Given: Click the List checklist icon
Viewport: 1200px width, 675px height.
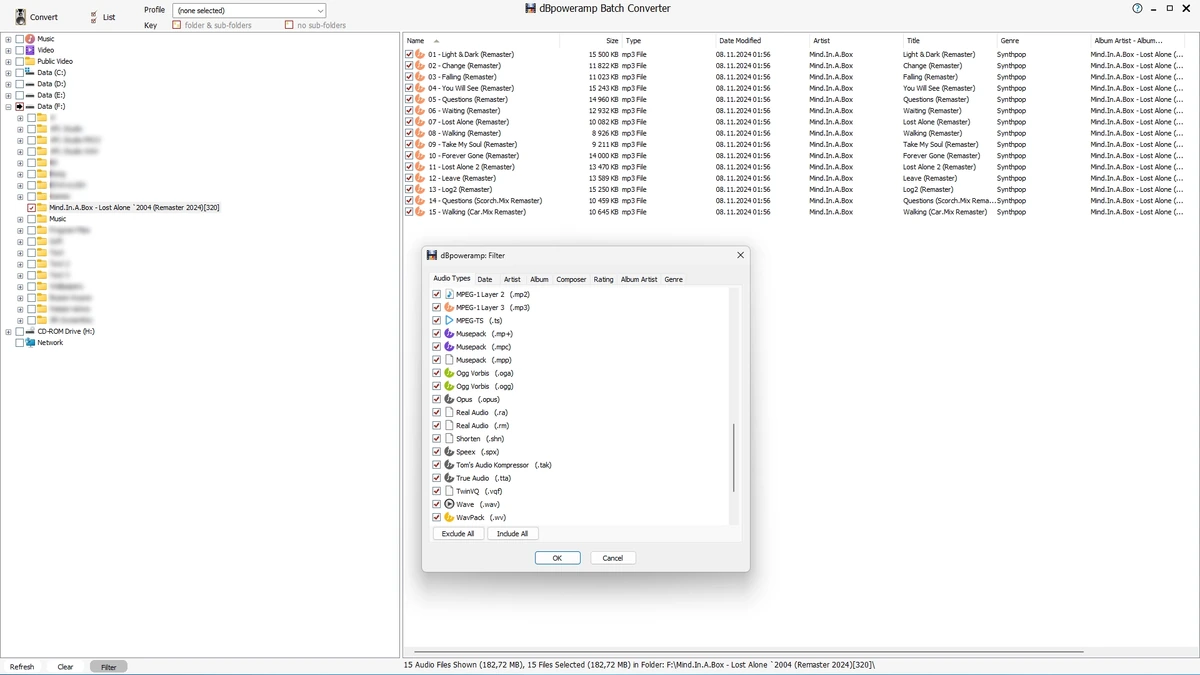Looking at the screenshot, I should [94, 17].
